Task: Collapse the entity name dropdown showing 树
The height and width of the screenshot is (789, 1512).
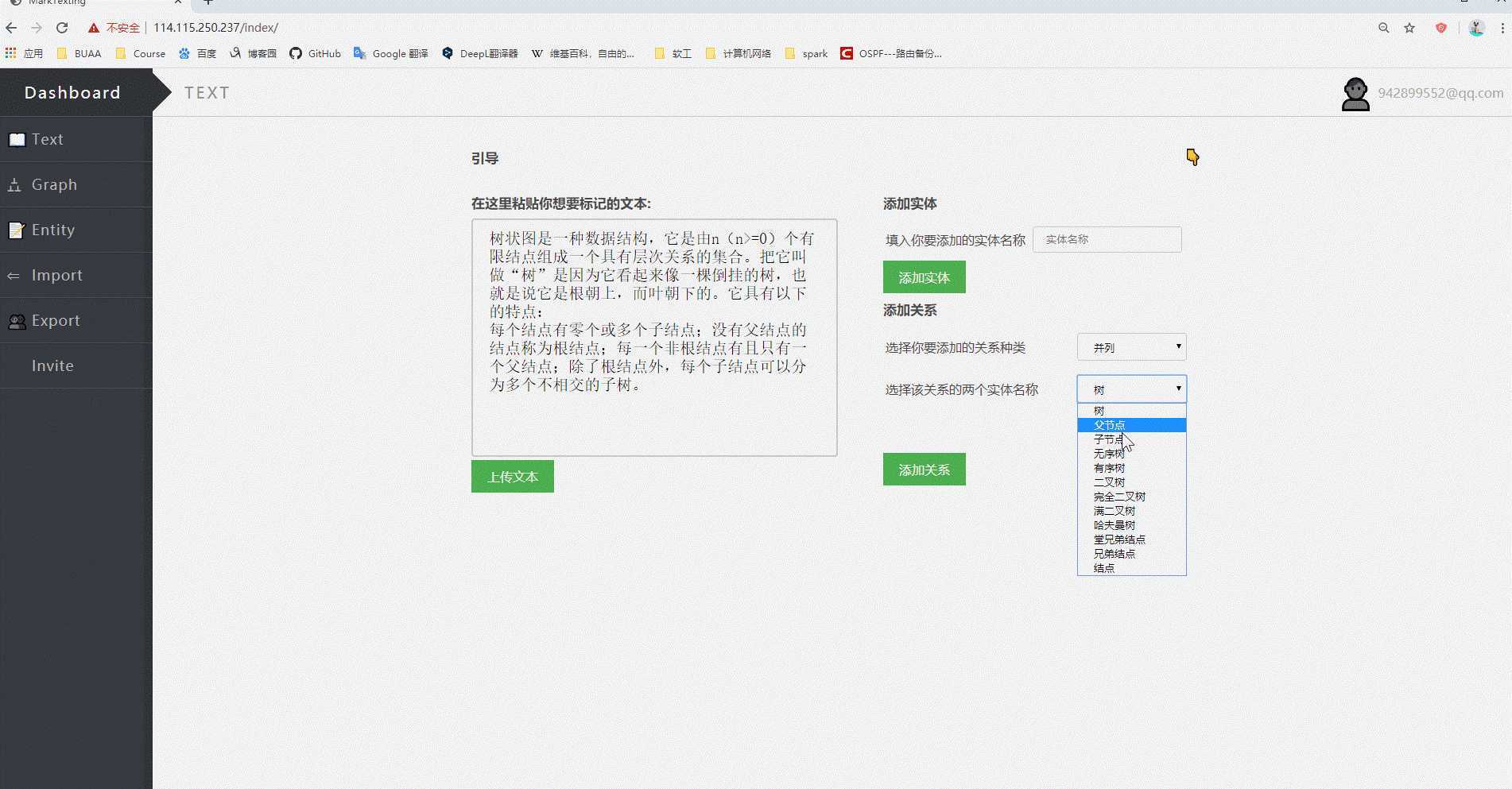Action: tap(1132, 389)
